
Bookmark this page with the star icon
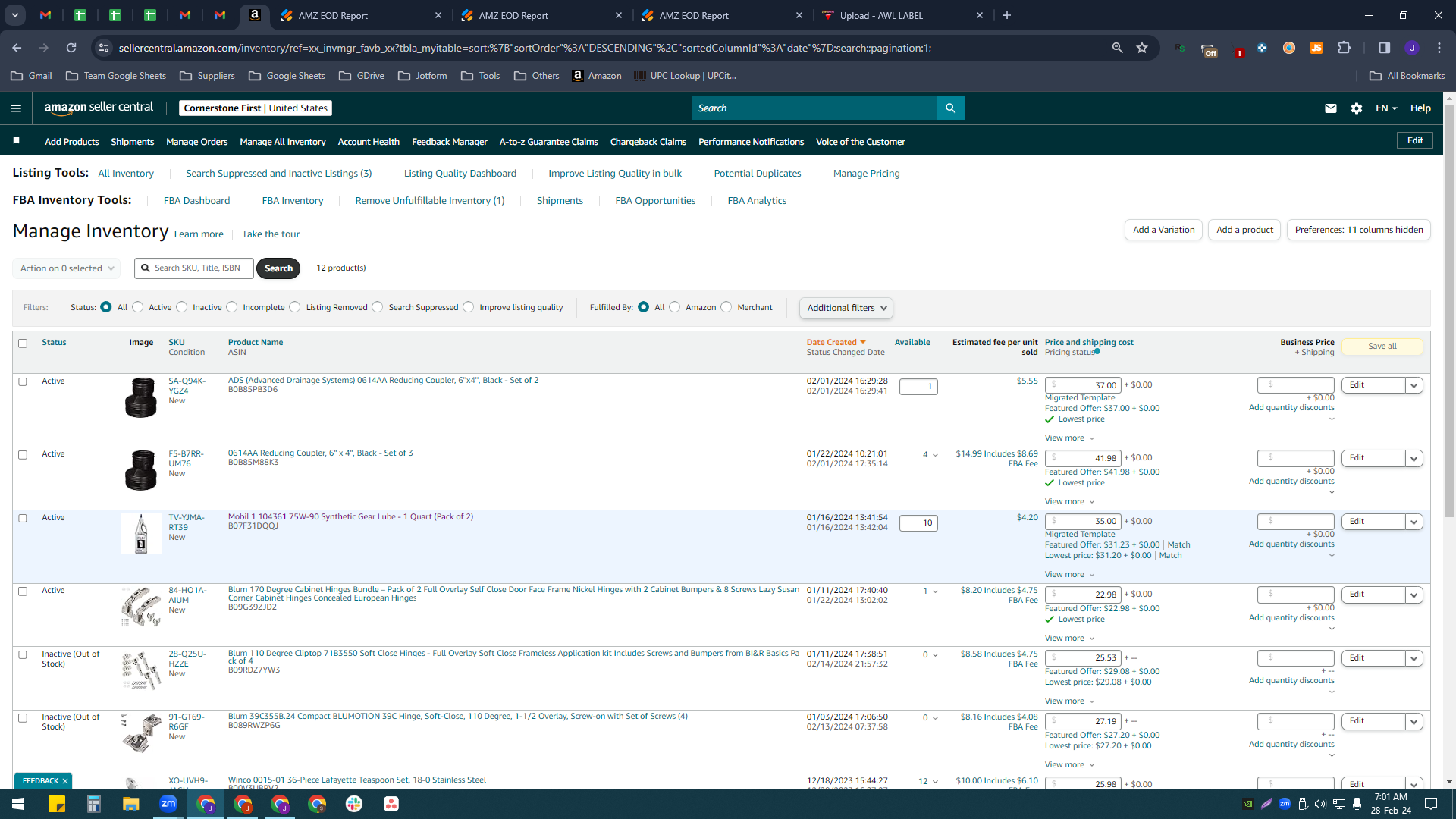click(1142, 48)
